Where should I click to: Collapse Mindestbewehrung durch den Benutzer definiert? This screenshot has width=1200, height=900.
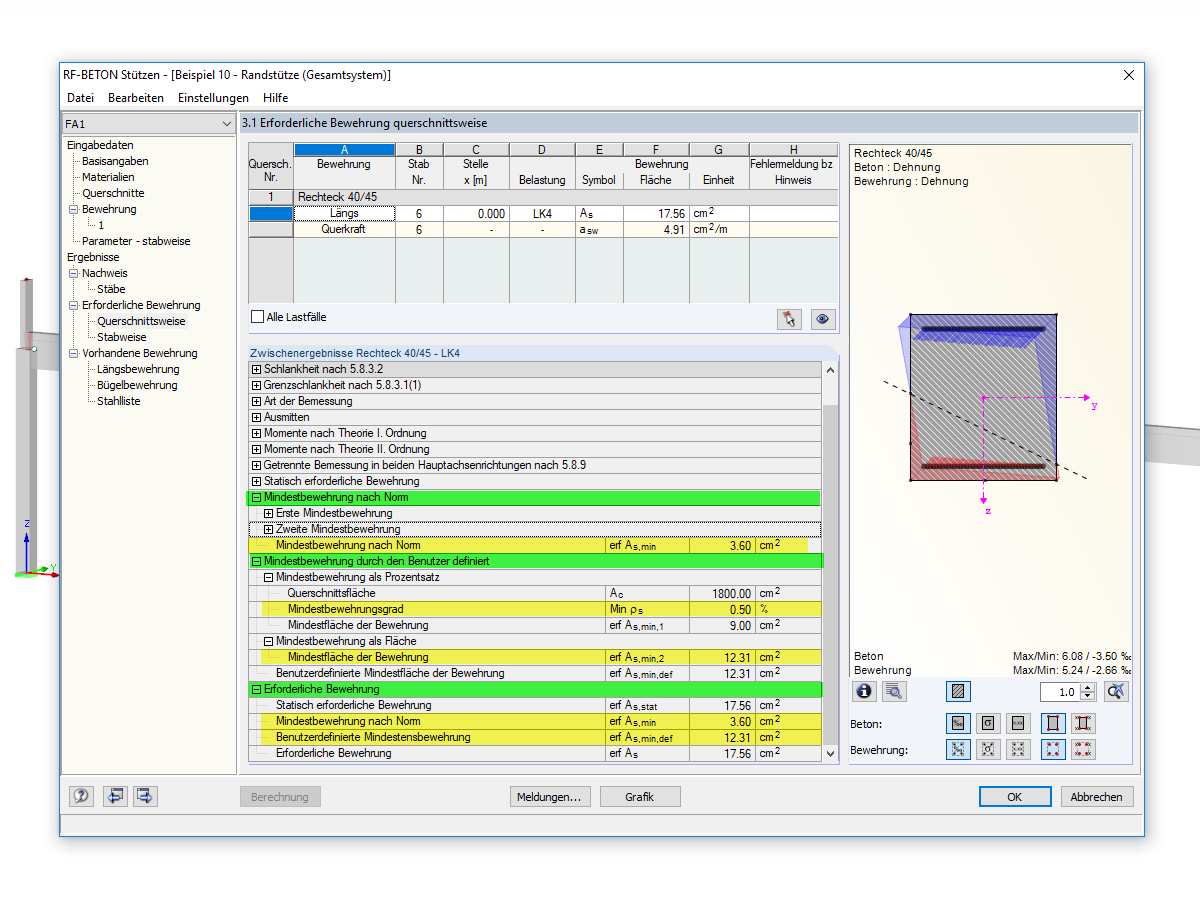click(x=256, y=561)
